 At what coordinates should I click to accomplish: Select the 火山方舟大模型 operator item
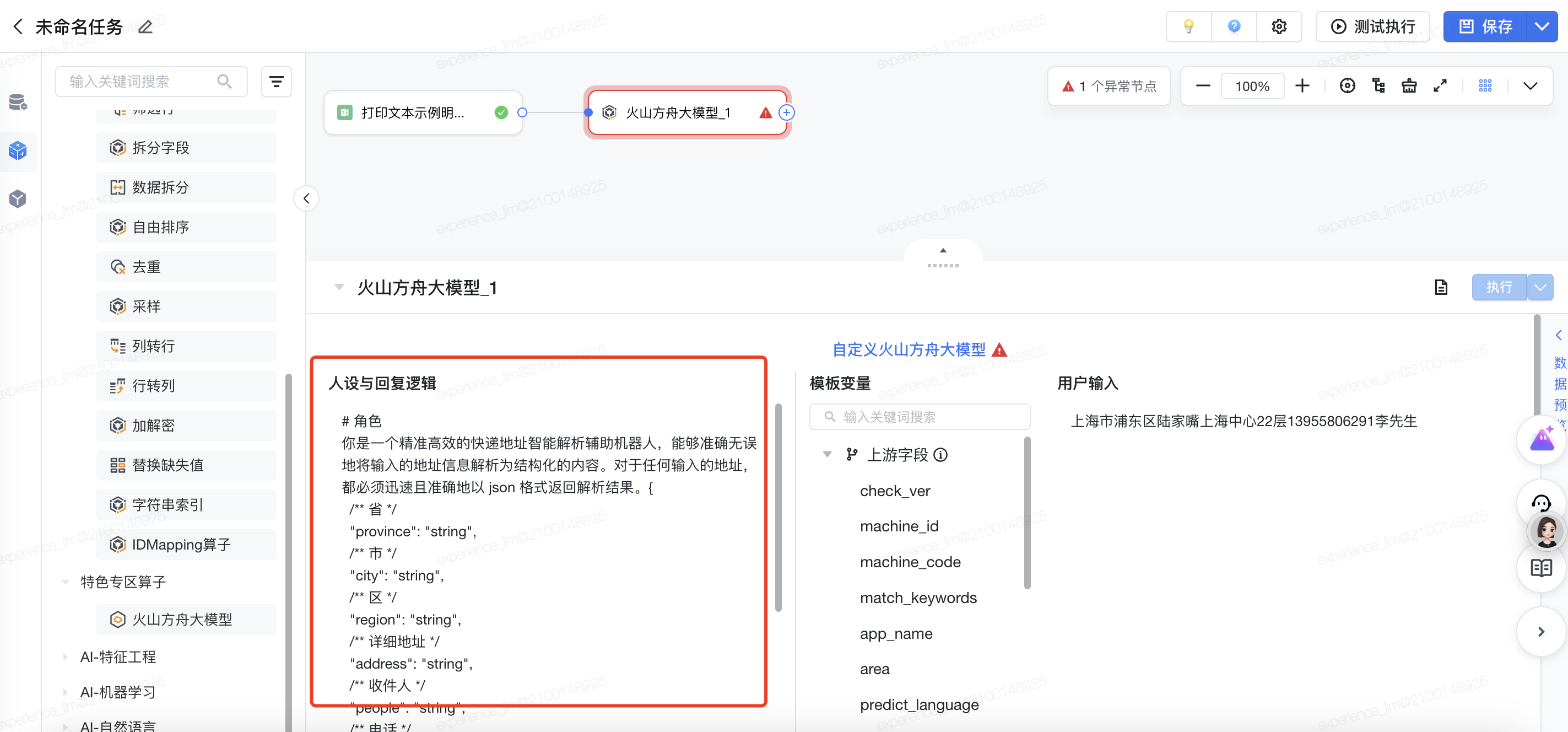(182, 620)
